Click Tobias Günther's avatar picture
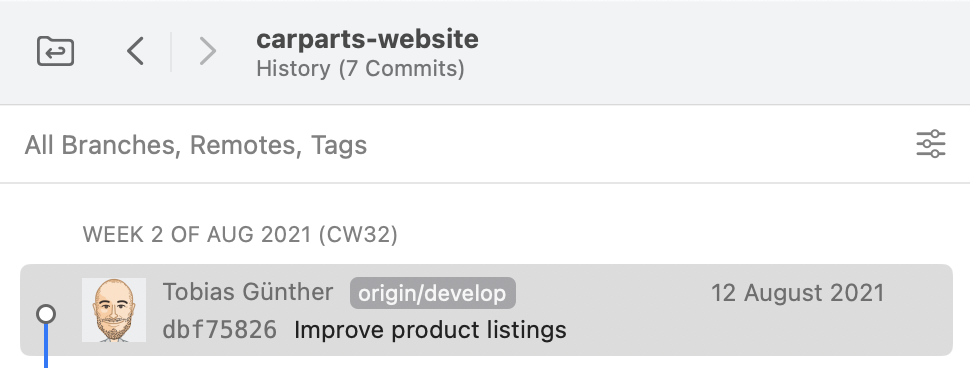 114,310
